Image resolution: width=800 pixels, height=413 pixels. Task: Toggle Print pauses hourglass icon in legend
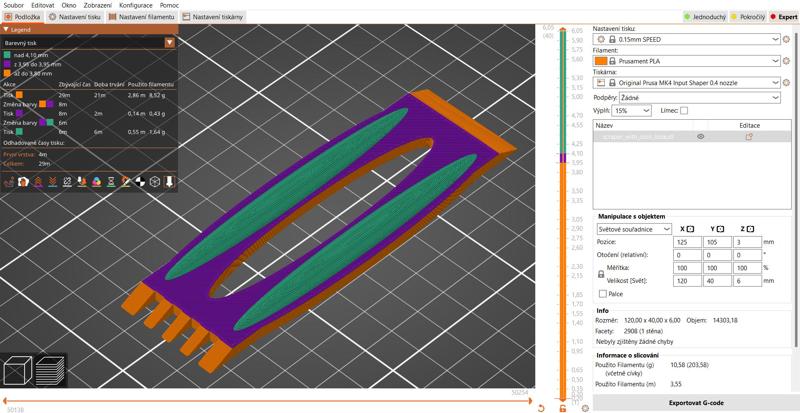click(111, 182)
